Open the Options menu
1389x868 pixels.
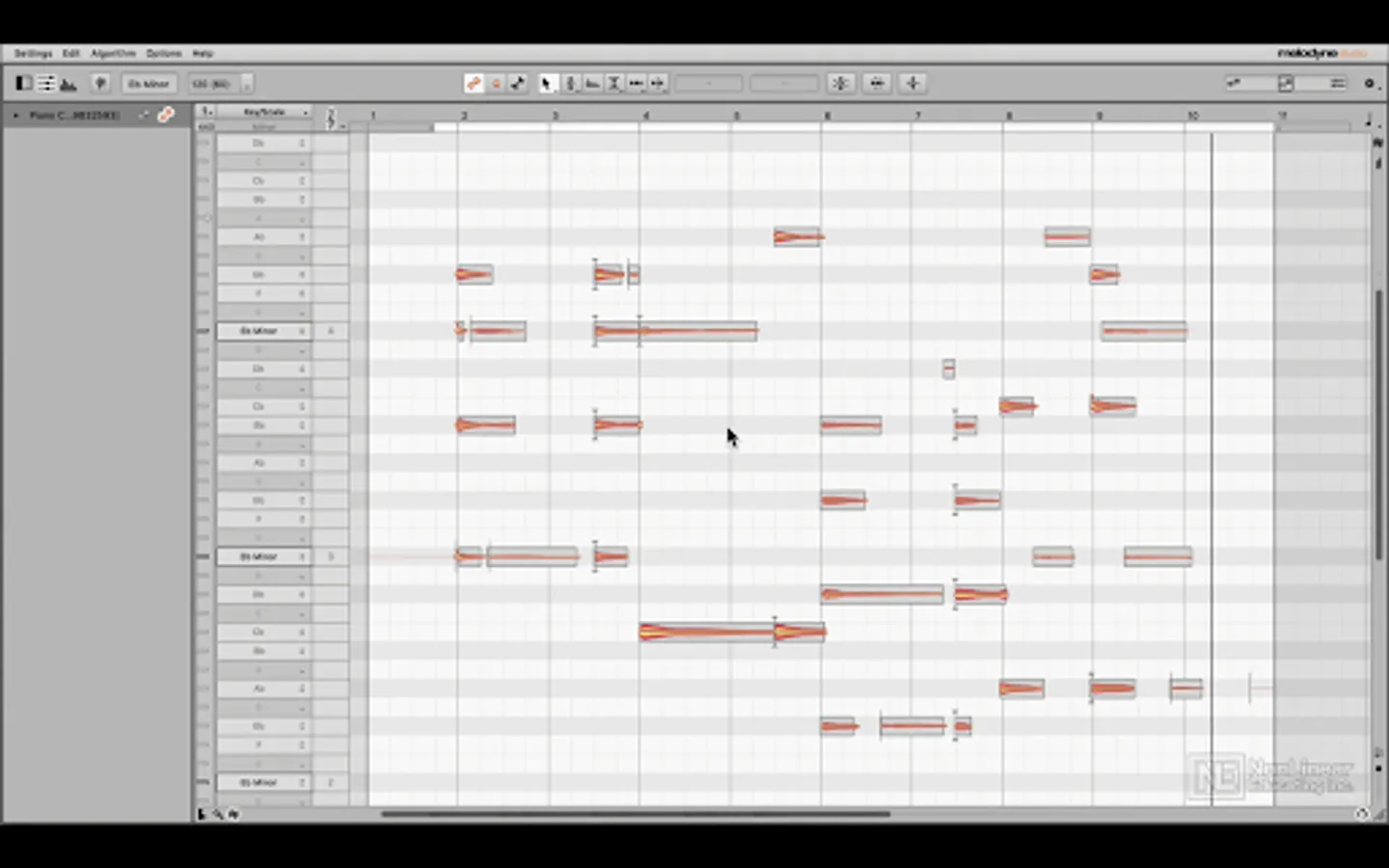pyautogui.click(x=164, y=53)
